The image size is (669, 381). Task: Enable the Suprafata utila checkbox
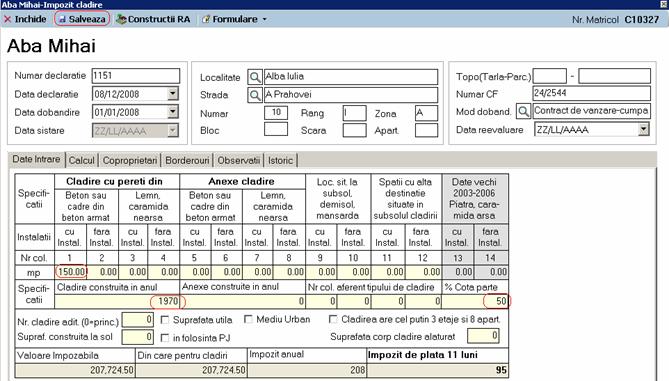165,320
